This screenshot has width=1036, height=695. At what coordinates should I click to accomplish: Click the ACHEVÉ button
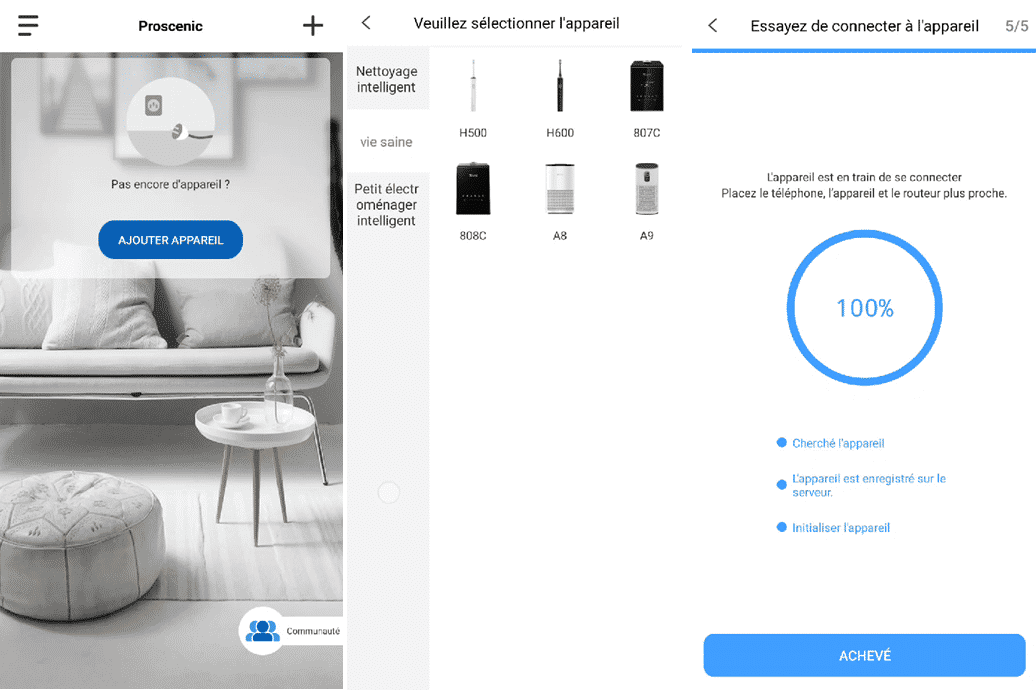pos(864,655)
